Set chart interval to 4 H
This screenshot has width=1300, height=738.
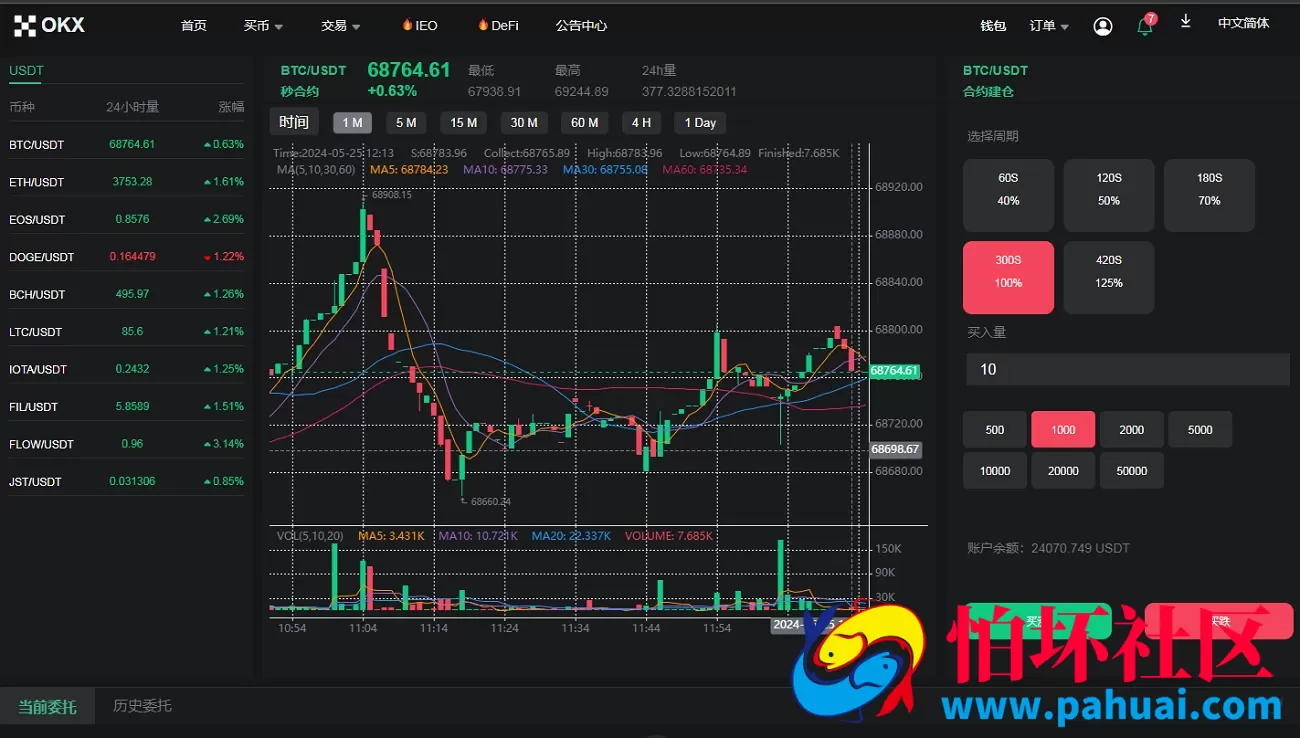click(x=641, y=123)
